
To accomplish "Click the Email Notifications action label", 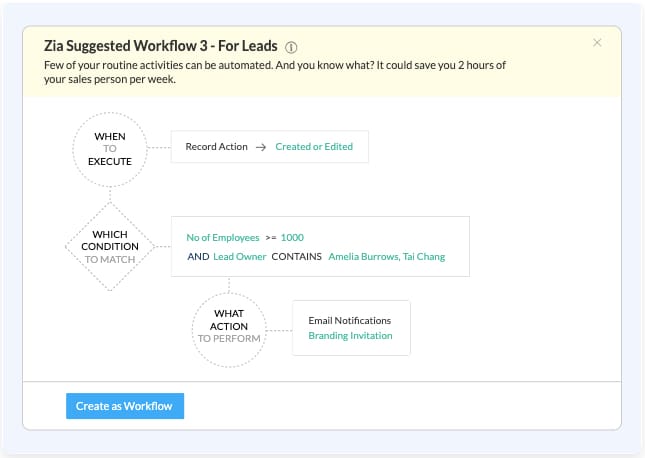I will point(349,320).
